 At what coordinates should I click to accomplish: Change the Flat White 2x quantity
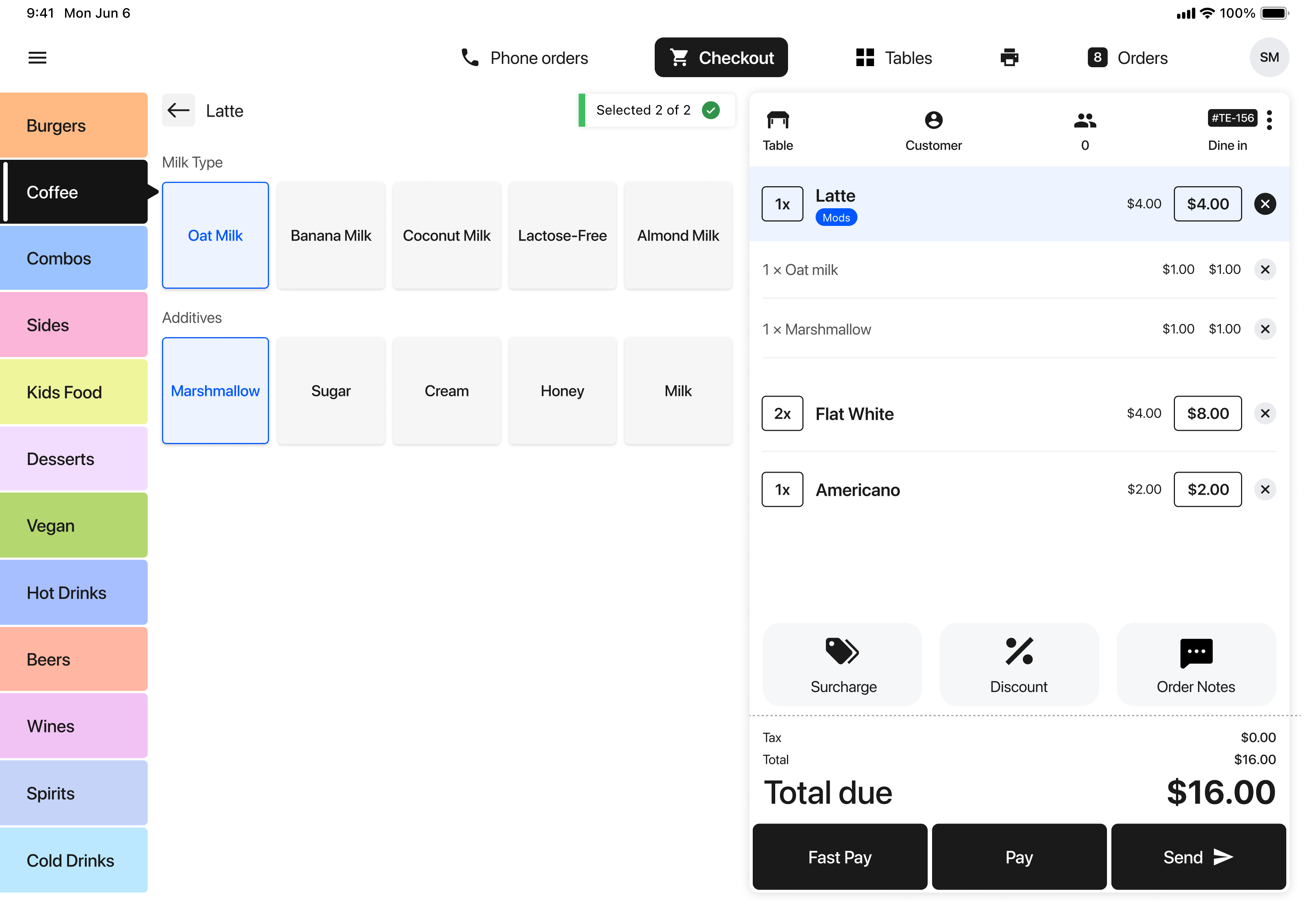click(x=782, y=414)
